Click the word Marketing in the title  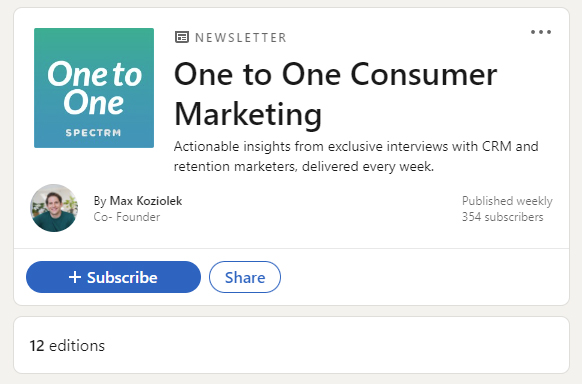tap(248, 114)
